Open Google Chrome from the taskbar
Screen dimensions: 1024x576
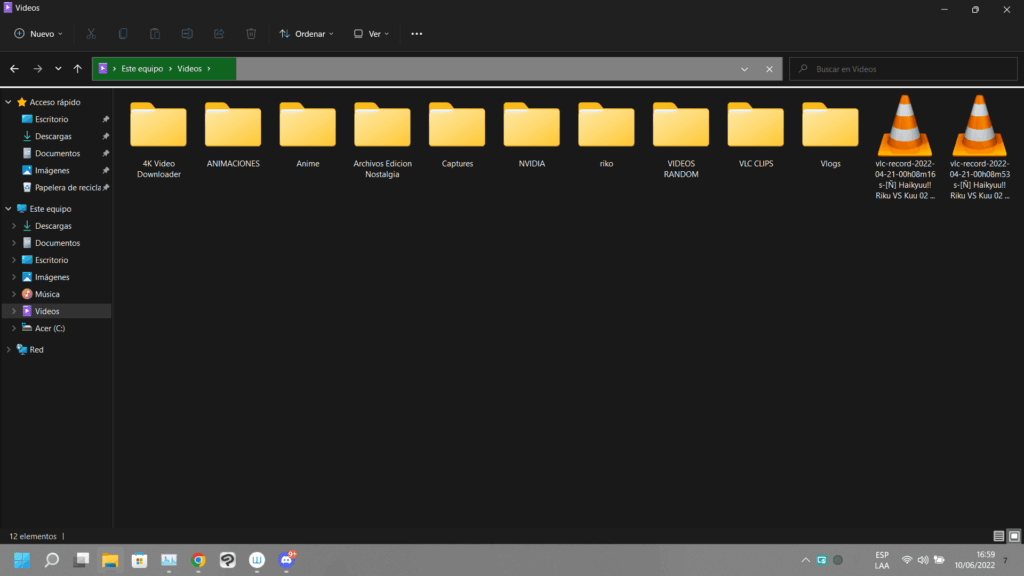point(199,560)
